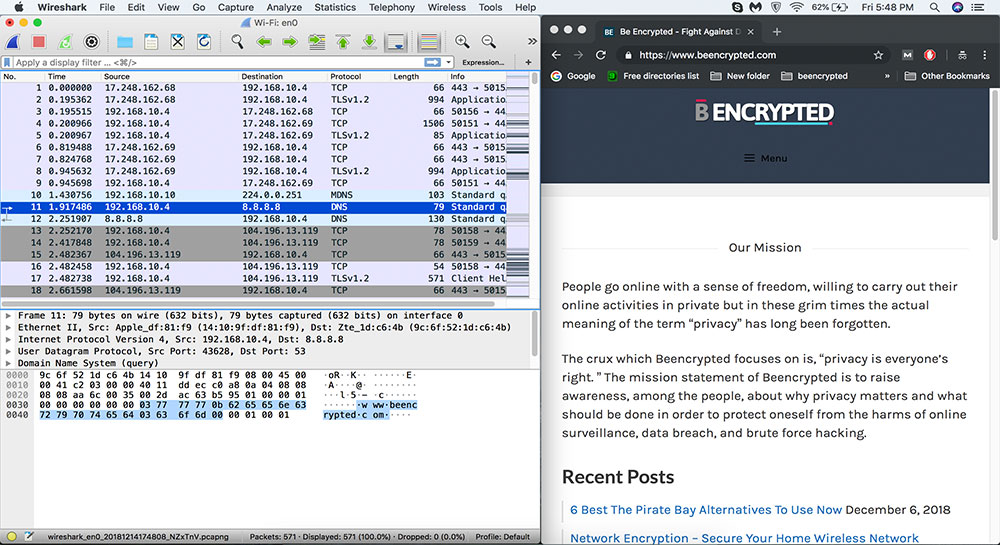Jump to the last packet icon
This screenshot has width=1000, height=545.
coord(369,42)
